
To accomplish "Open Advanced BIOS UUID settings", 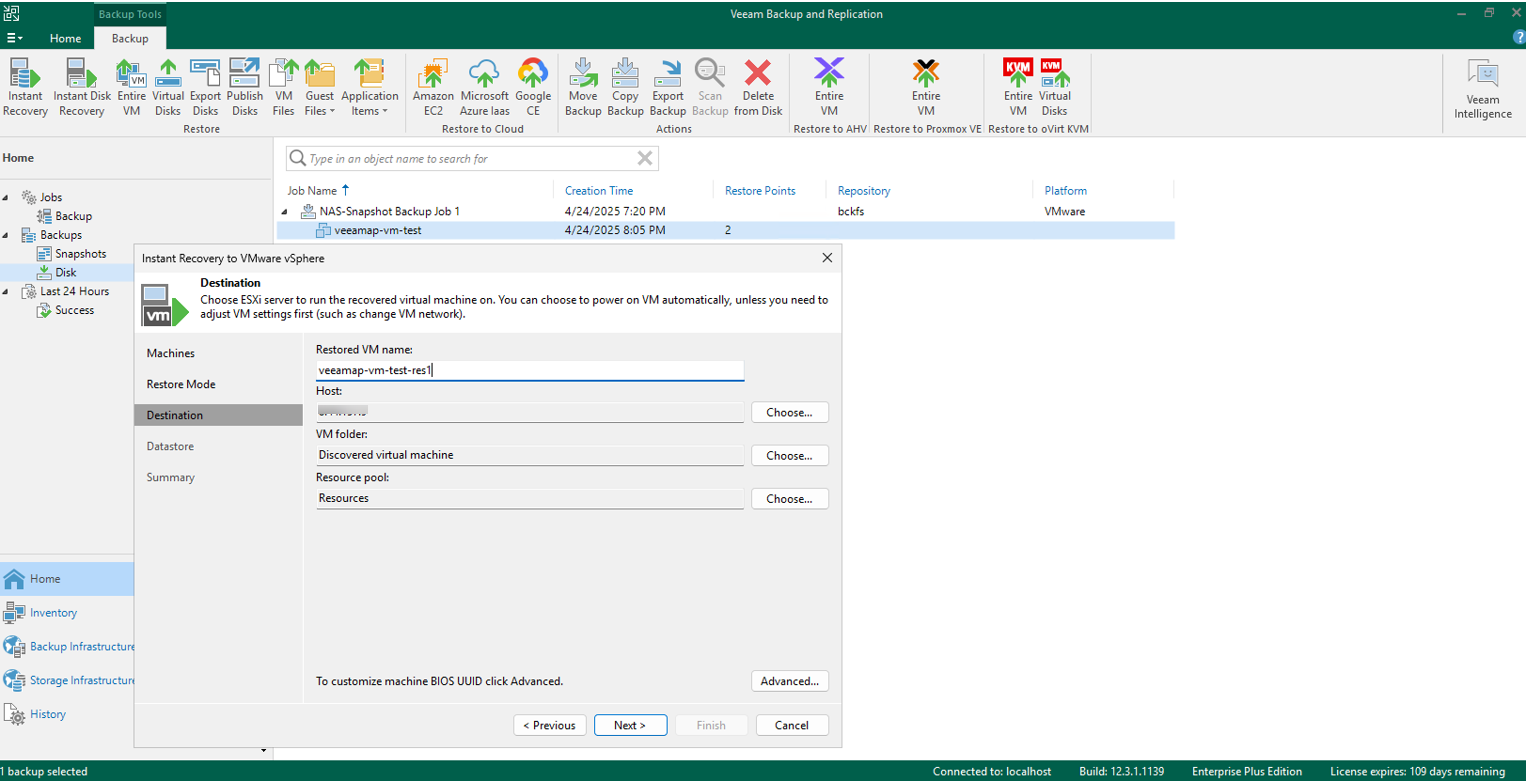I will [x=790, y=681].
